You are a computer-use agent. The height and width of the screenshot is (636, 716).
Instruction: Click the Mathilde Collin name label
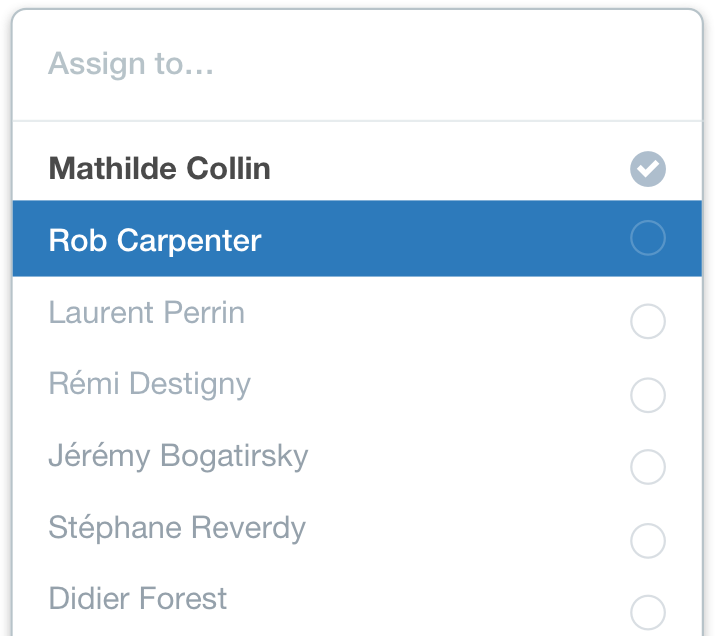(159, 168)
